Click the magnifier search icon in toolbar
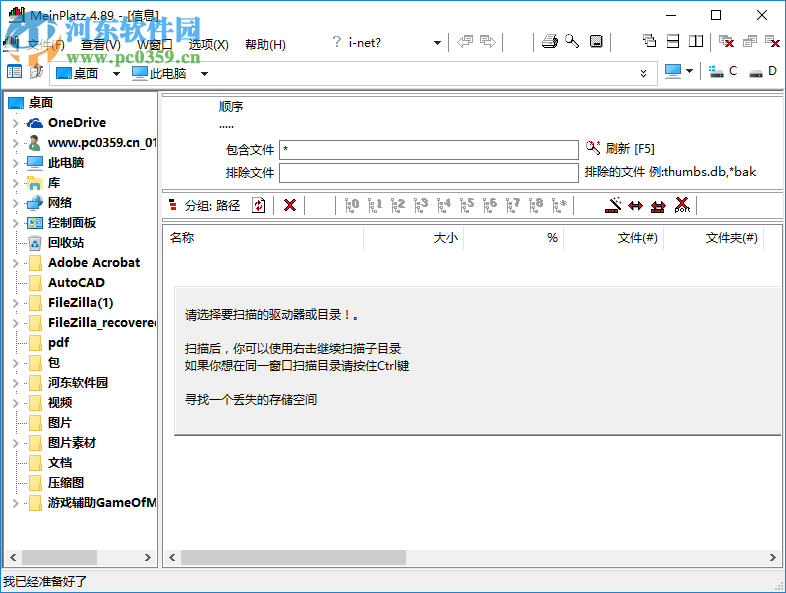Viewport: 786px width, 593px height. 572,42
